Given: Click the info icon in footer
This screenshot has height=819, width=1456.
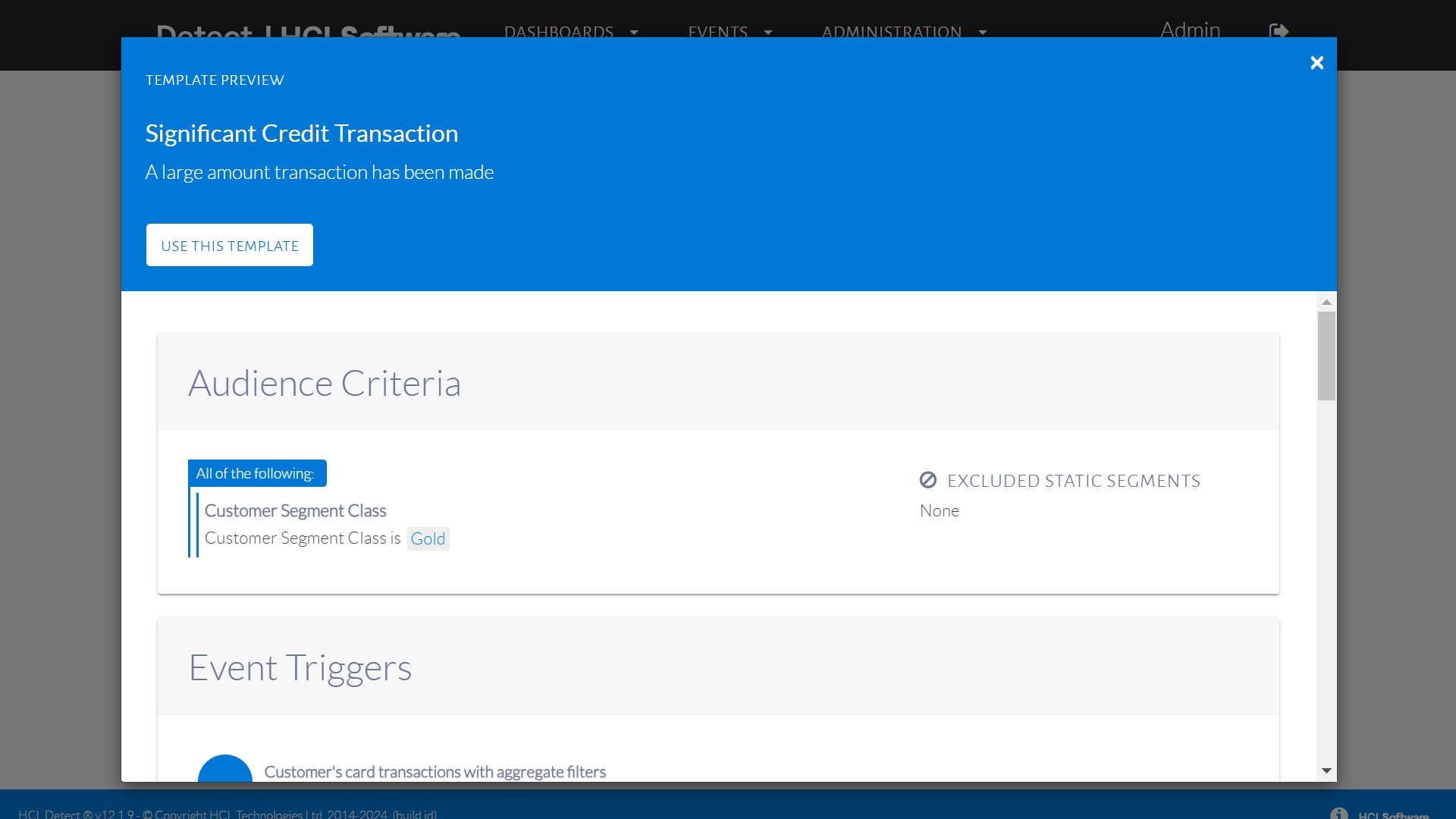Looking at the screenshot, I should [x=1338, y=813].
